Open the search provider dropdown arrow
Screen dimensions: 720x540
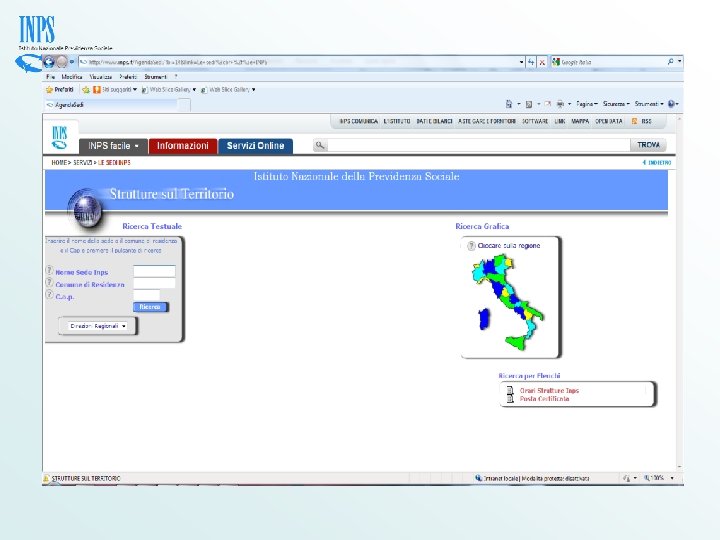[x=680, y=62]
